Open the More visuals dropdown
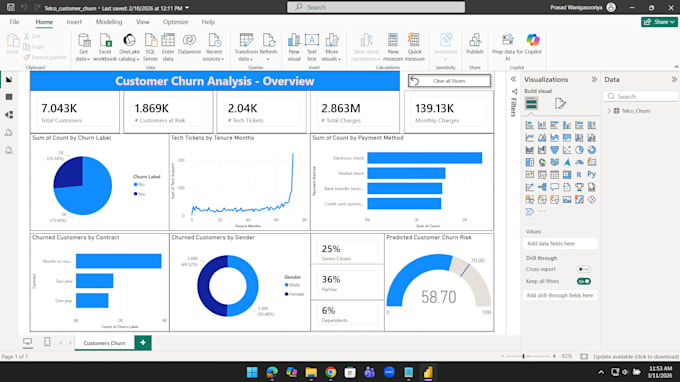 click(x=331, y=47)
